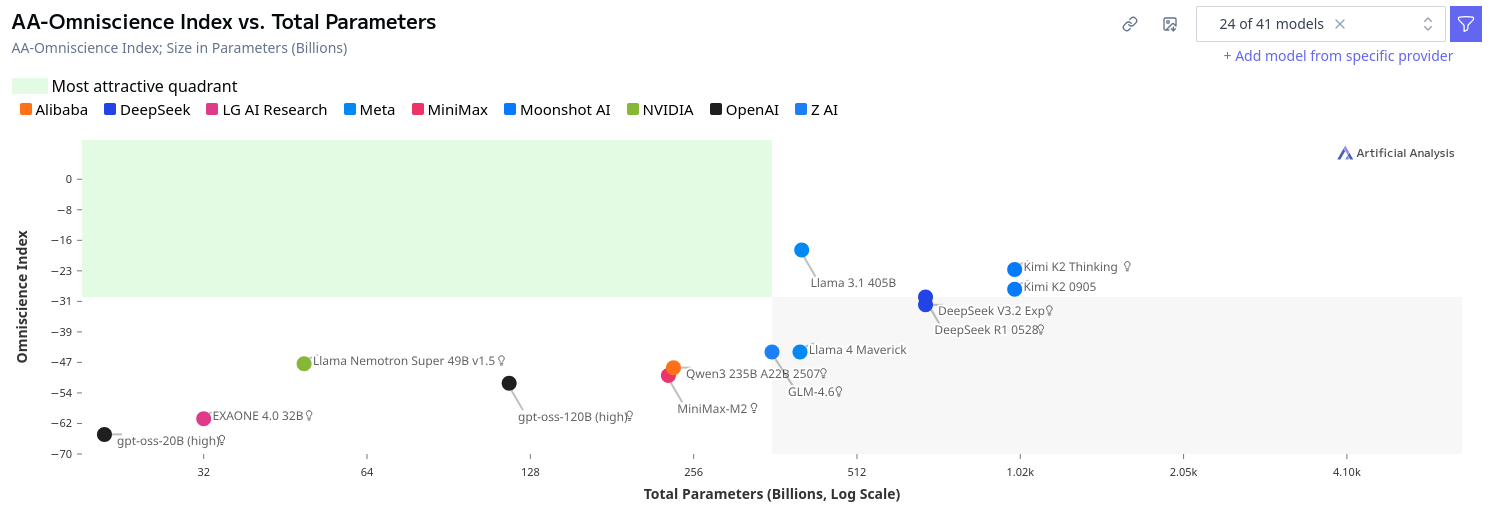1490x516 pixels.
Task: Select the Llama 3.1 405B data point
Action: pyautogui.click(x=801, y=250)
